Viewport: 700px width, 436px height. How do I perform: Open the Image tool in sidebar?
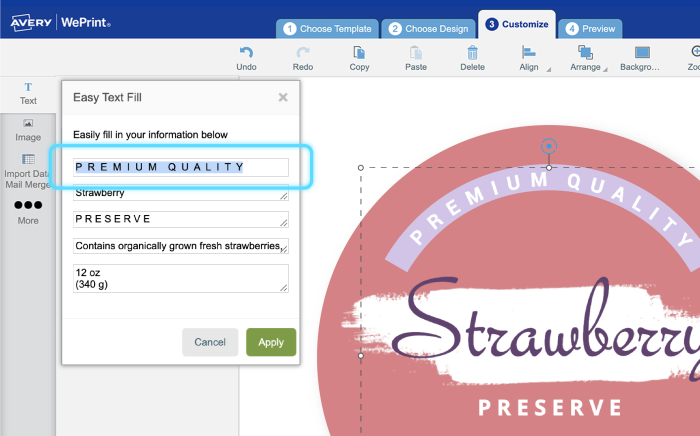[28, 128]
